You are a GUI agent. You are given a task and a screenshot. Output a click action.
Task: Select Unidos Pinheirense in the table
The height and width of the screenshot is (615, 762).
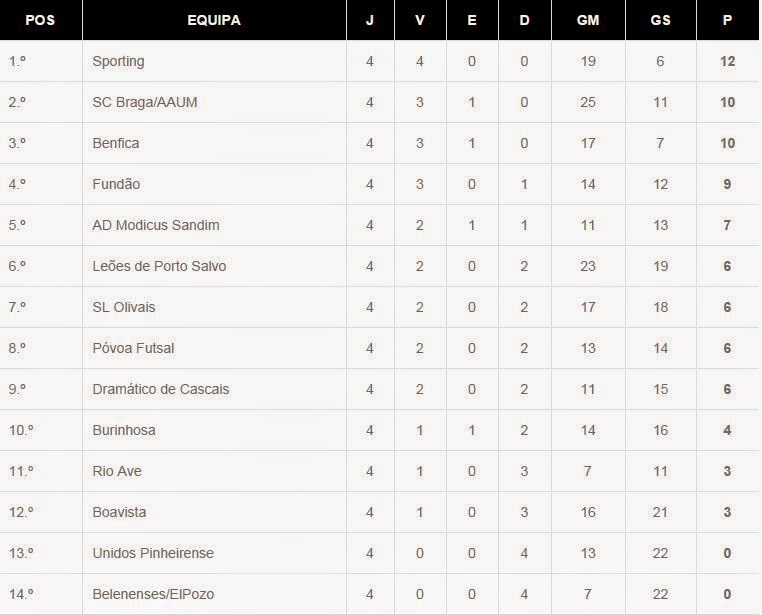coord(153,553)
